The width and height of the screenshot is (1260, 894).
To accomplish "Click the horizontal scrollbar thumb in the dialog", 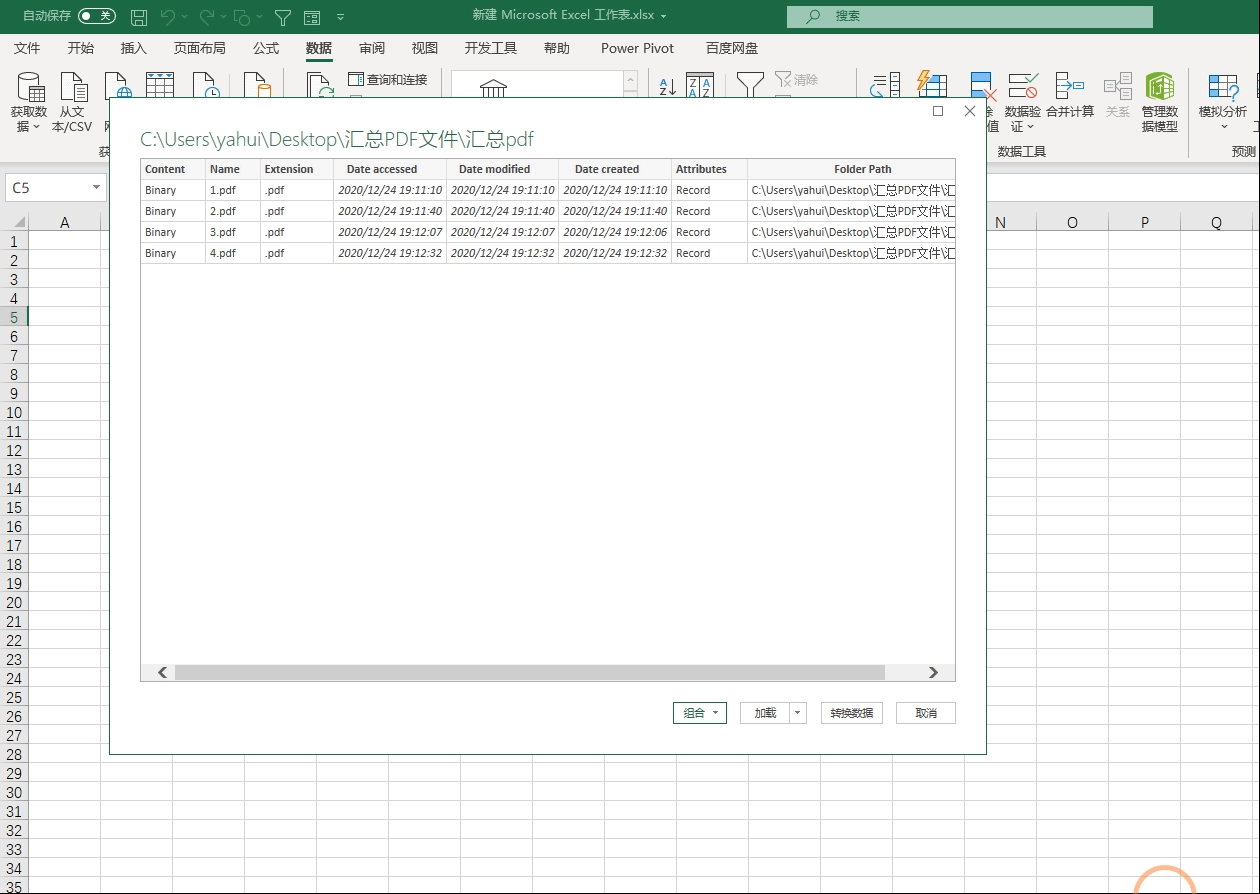I will (530, 673).
